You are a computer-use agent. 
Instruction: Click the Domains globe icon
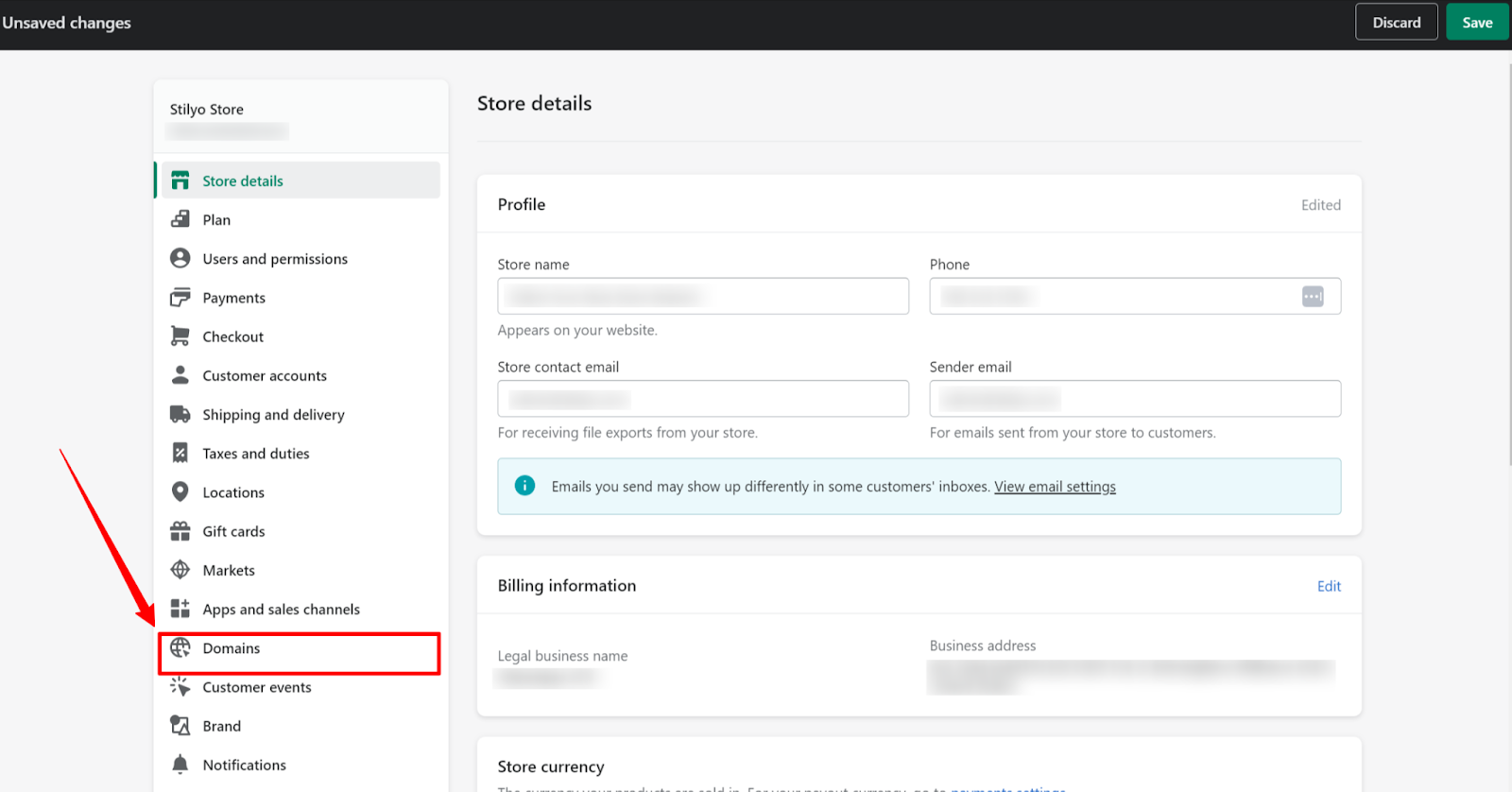point(180,648)
